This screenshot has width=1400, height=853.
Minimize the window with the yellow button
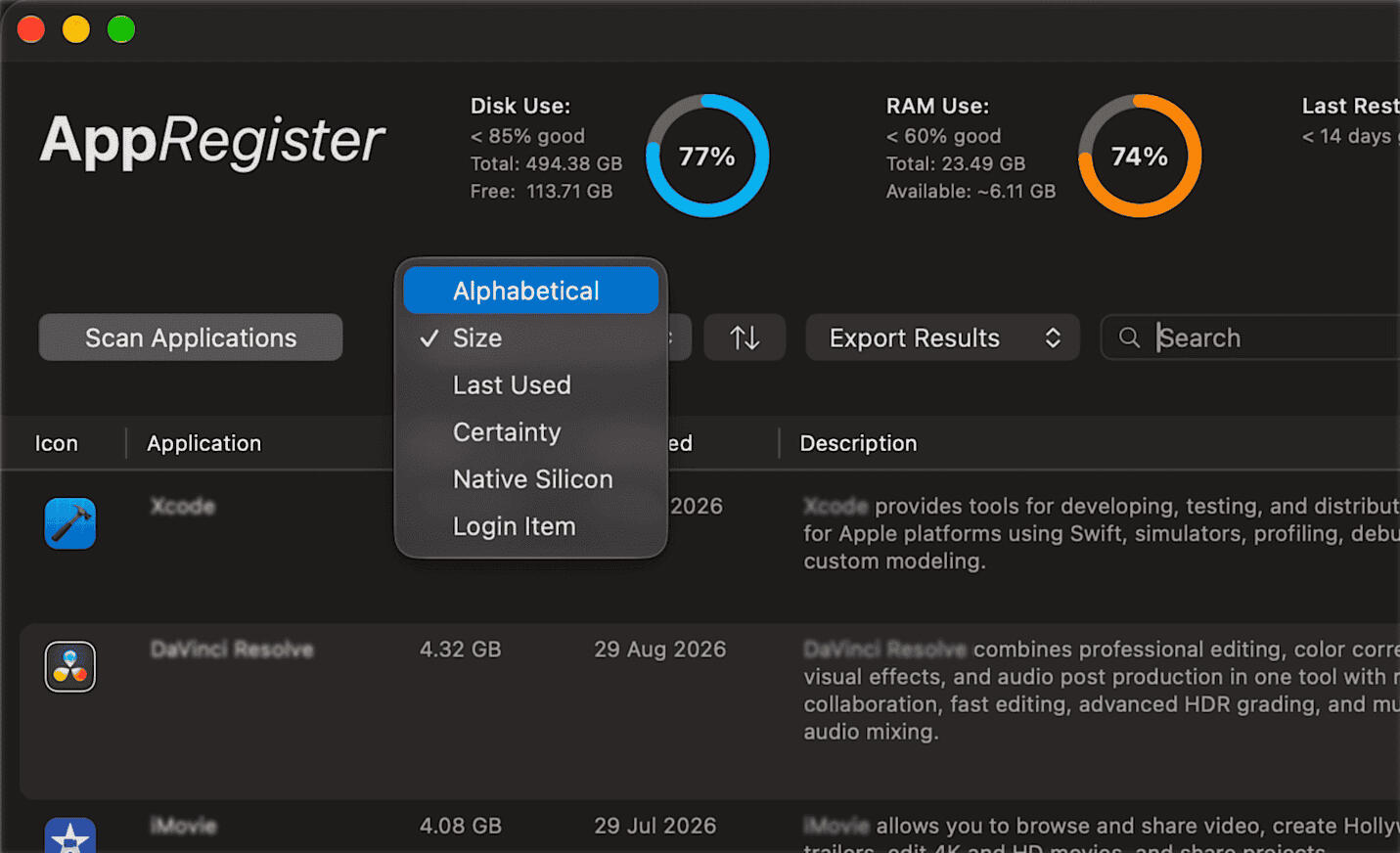click(76, 29)
